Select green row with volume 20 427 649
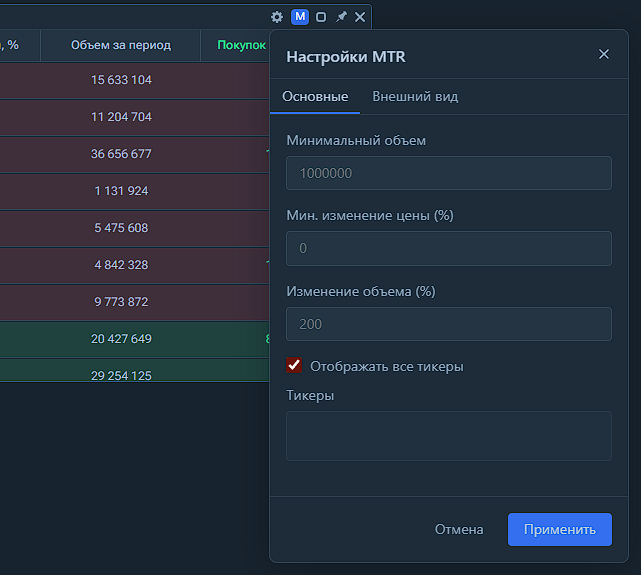Image resolution: width=641 pixels, height=575 pixels. click(121, 339)
